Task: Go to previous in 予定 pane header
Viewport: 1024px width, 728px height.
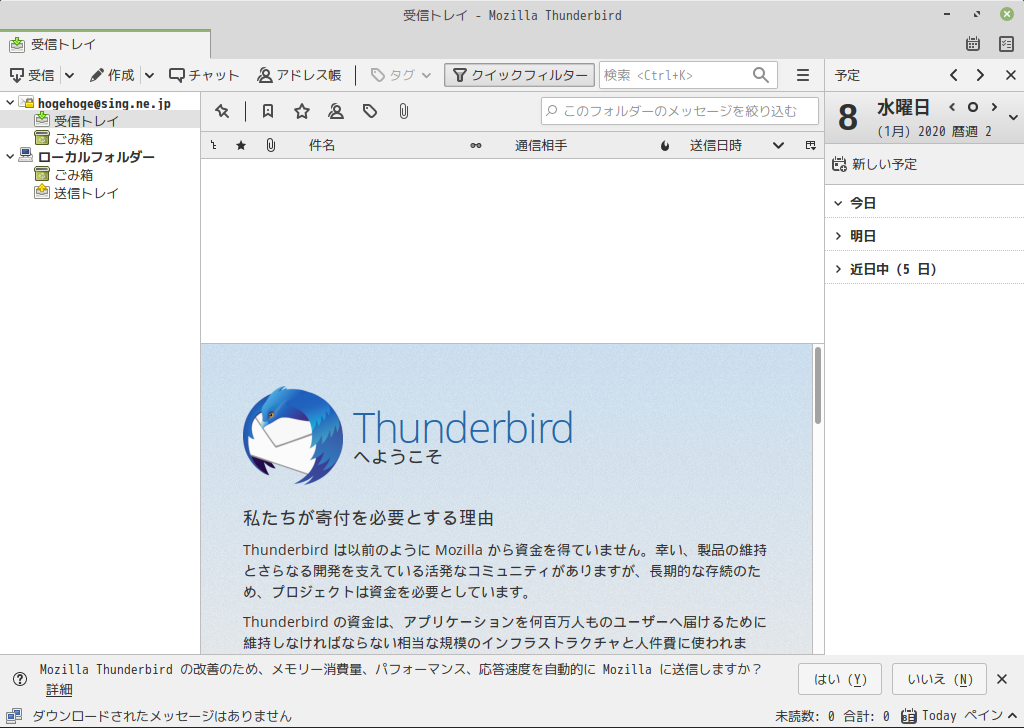Action: click(953, 75)
